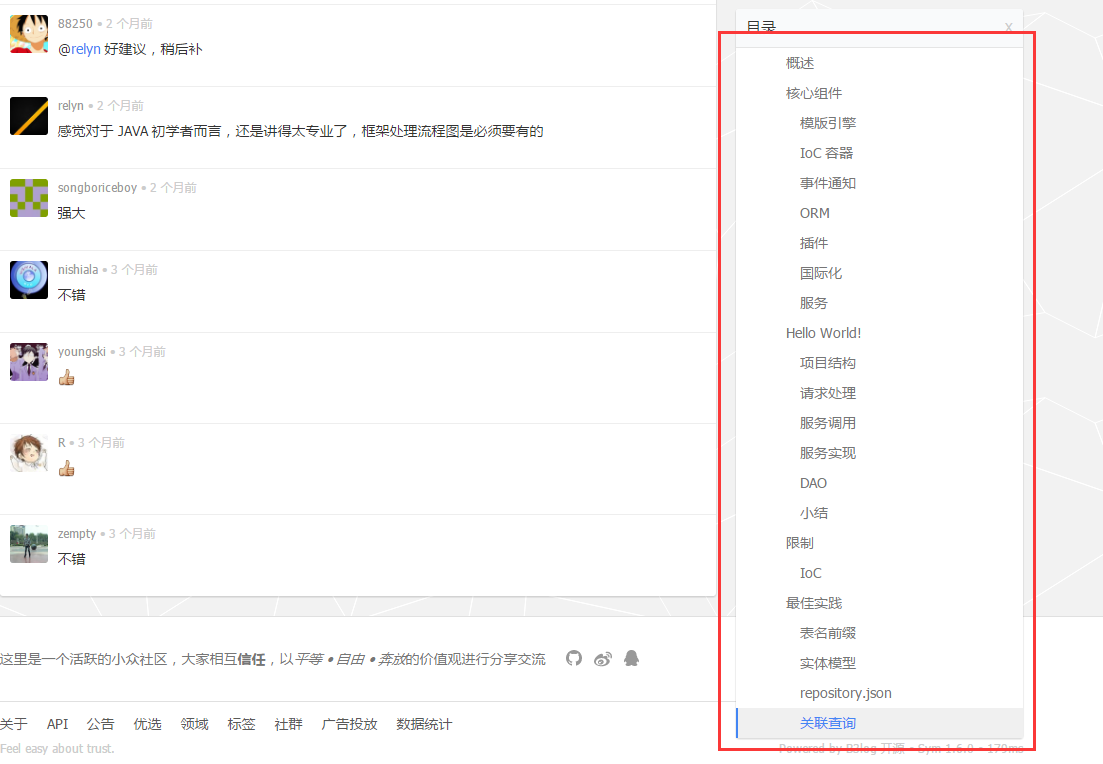
Task: Jump to the 模版引擎 section
Action: (828, 123)
